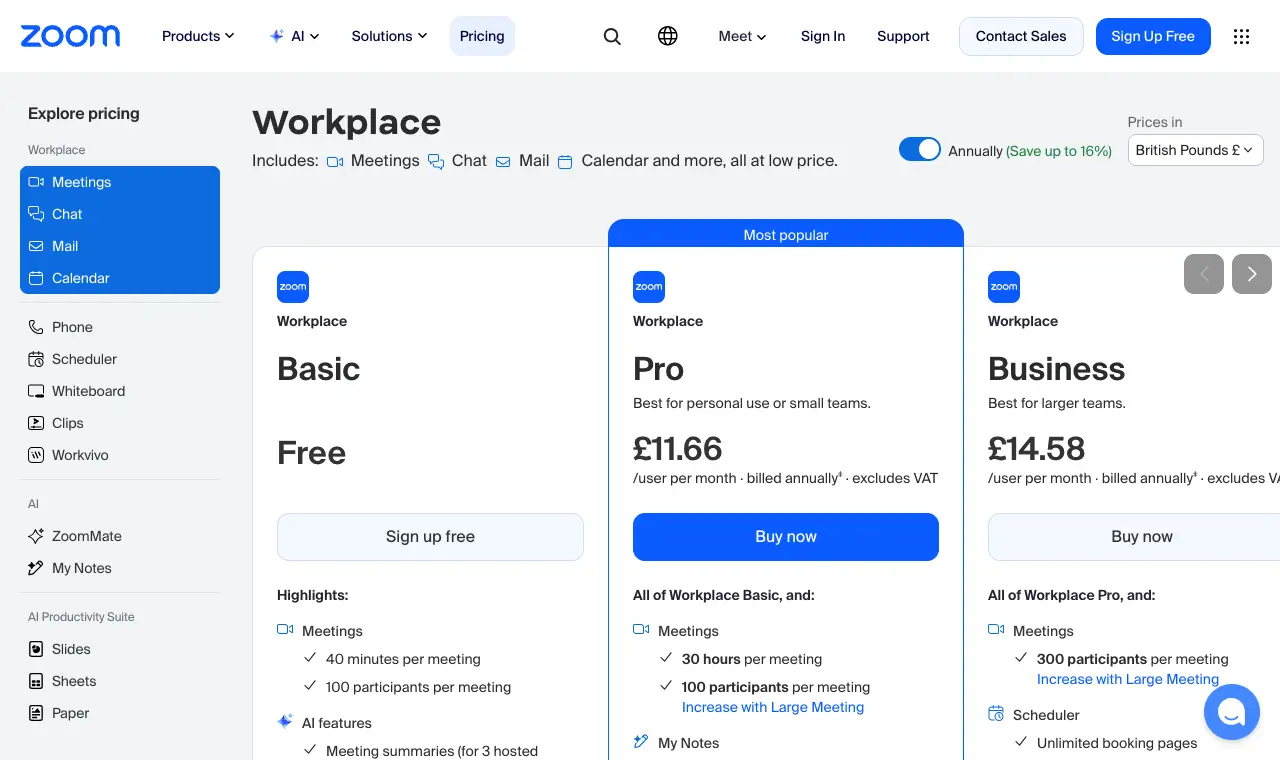The height and width of the screenshot is (760, 1280).
Task: Open Scheduler pricing from sidebar
Action: [120, 359]
